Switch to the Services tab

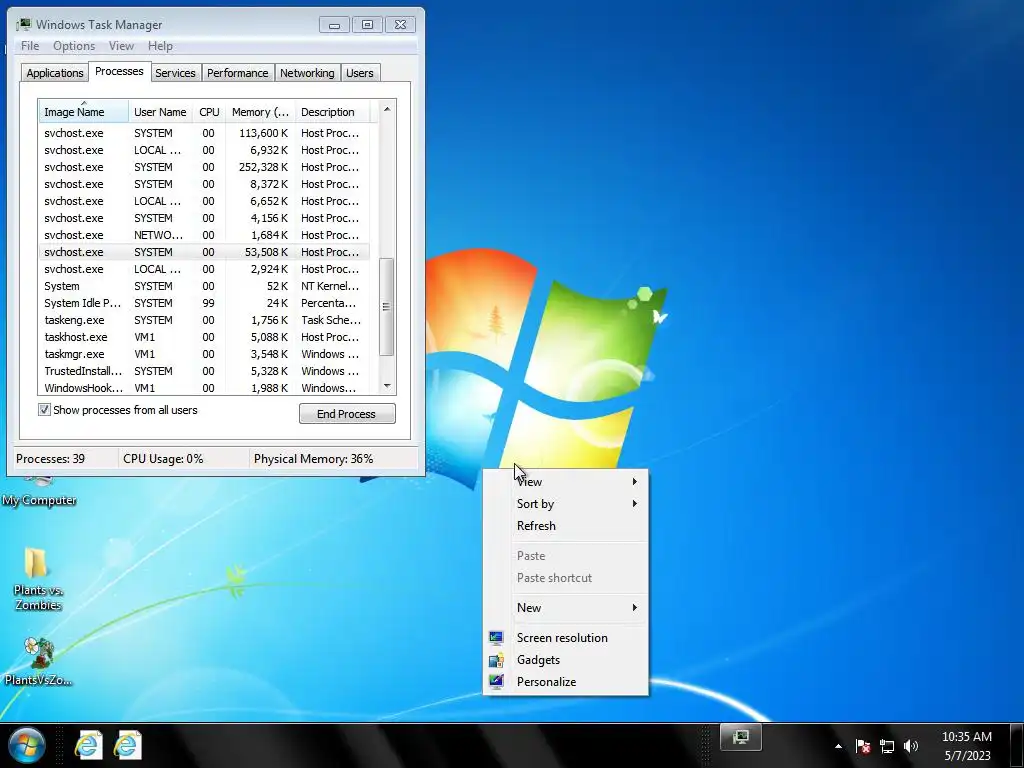[175, 73]
